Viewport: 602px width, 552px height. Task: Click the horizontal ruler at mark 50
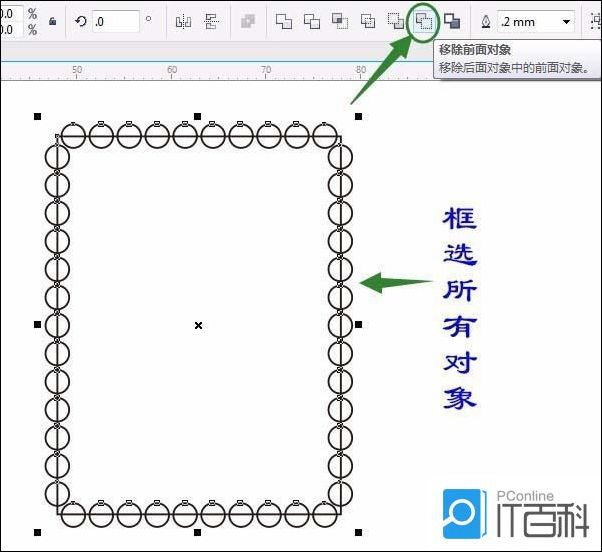[77, 70]
